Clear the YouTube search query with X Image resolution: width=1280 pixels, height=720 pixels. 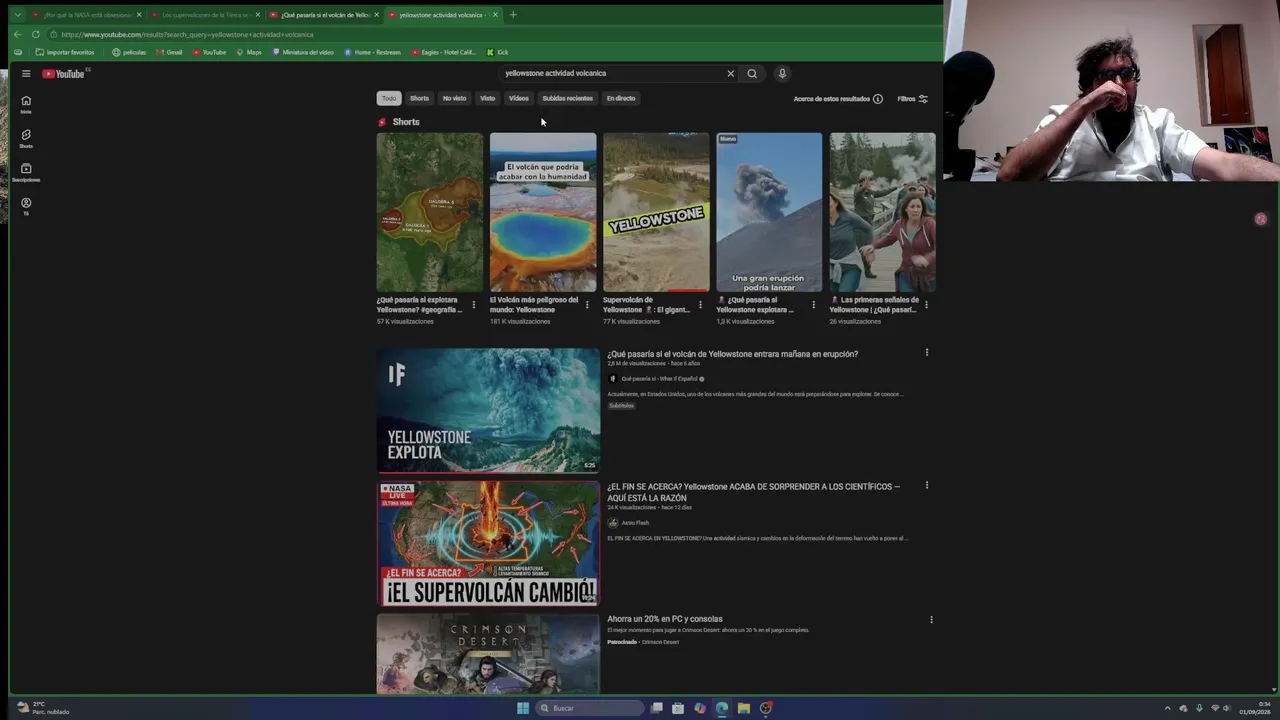[x=730, y=73]
